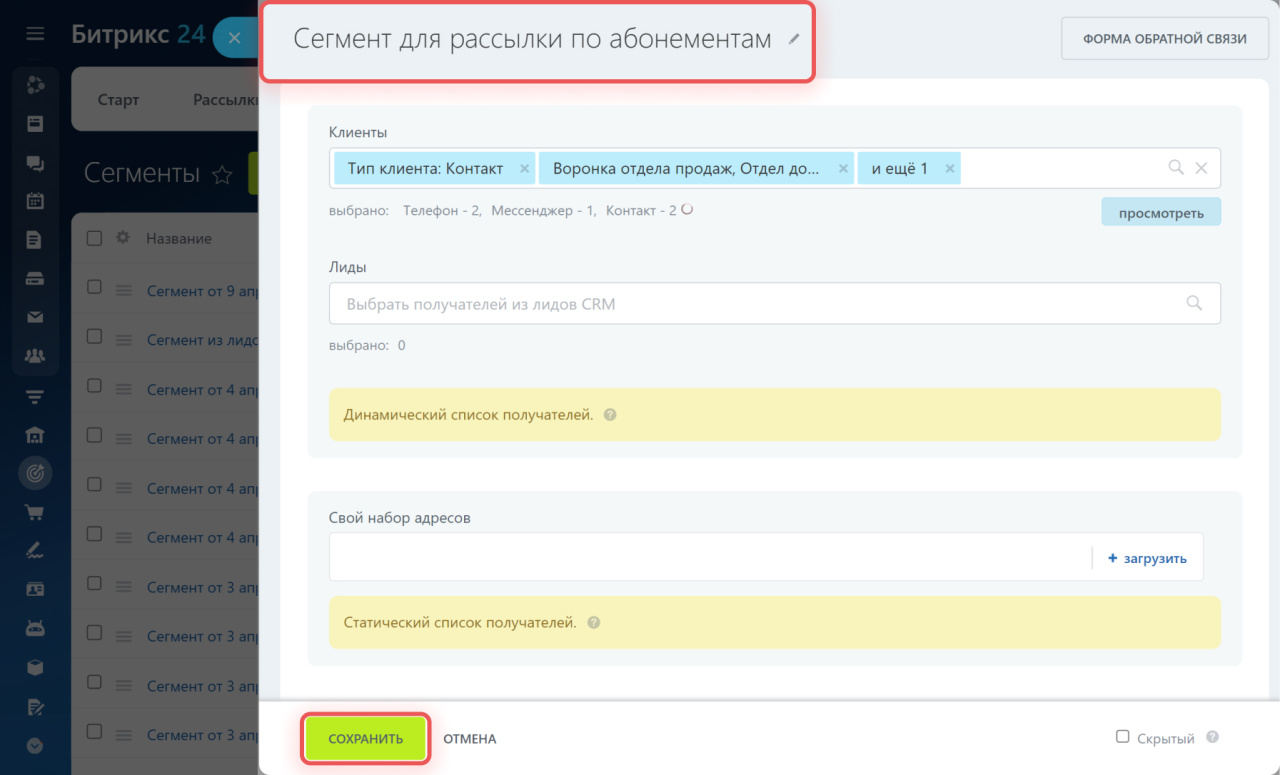The height and width of the screenshot is (775, 1280).
Task: Open Форма обратной связи
Action: pyautogui.click(x=1165, y=39)
